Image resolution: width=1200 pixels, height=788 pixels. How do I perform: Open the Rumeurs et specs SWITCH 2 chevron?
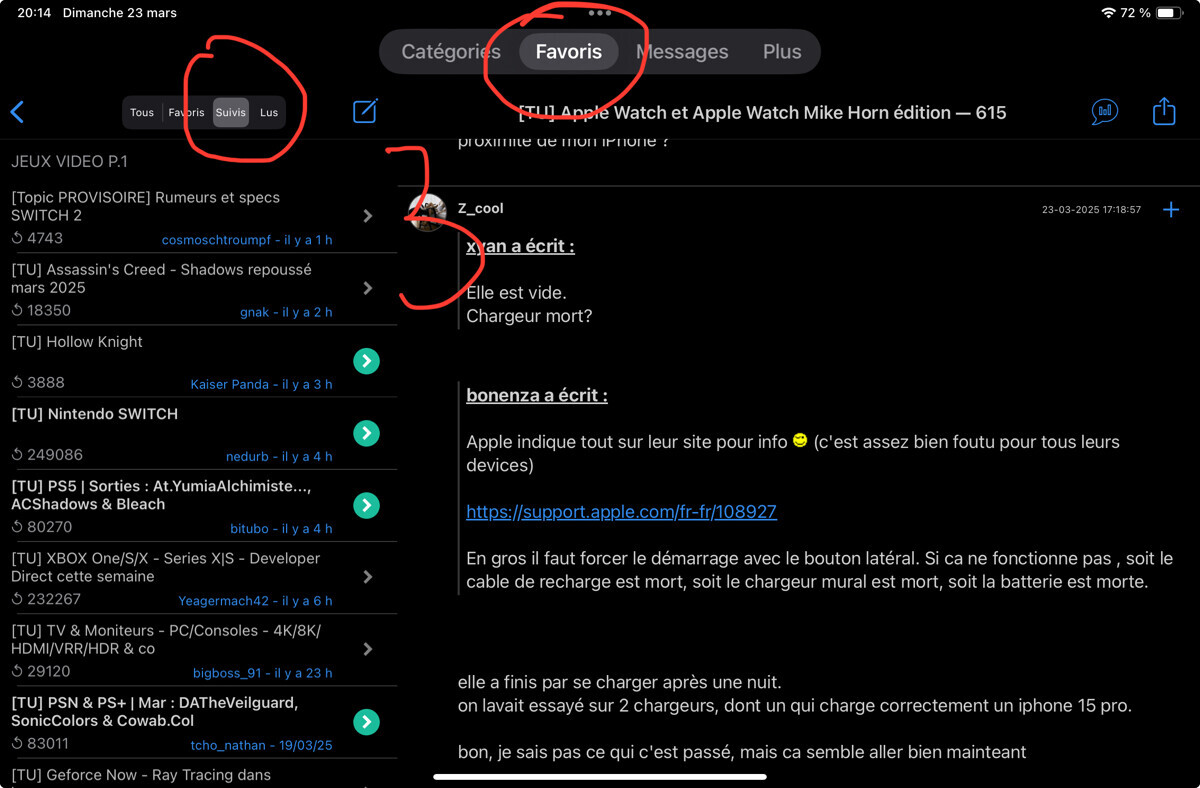click(x=367, y=216)
